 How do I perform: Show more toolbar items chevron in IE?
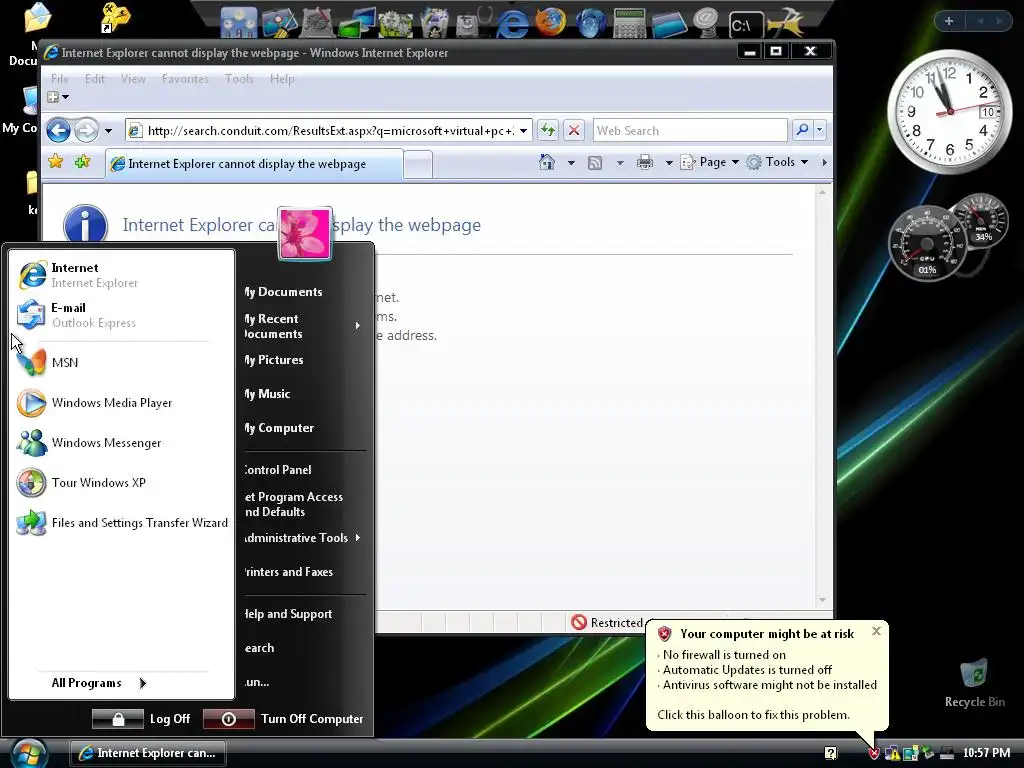click(824, 162)
